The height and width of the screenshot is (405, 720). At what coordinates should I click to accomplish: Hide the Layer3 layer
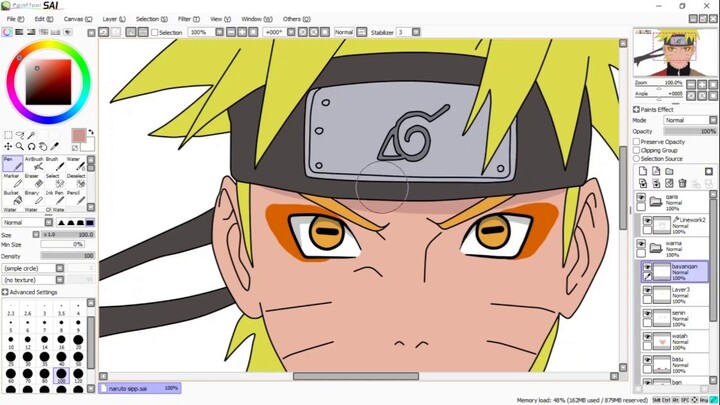[x=647, y=290]
